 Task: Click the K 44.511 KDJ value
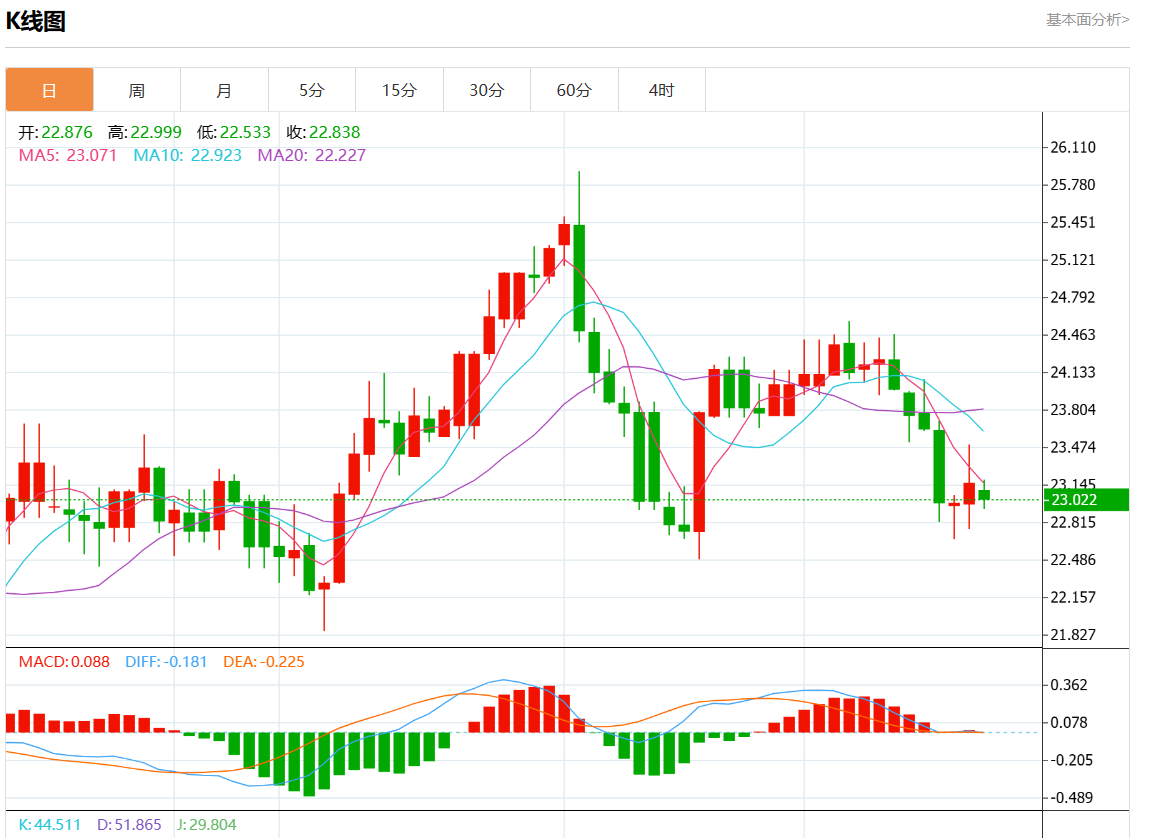pos(49,825)
